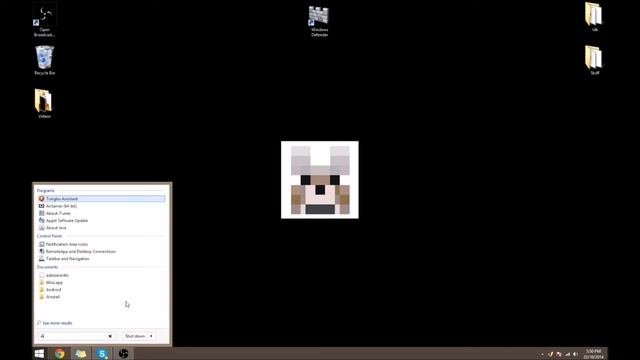Screen dimensions: 640x360
Task: Open Notification Area Icons control panel item
Action: (101, 244)
